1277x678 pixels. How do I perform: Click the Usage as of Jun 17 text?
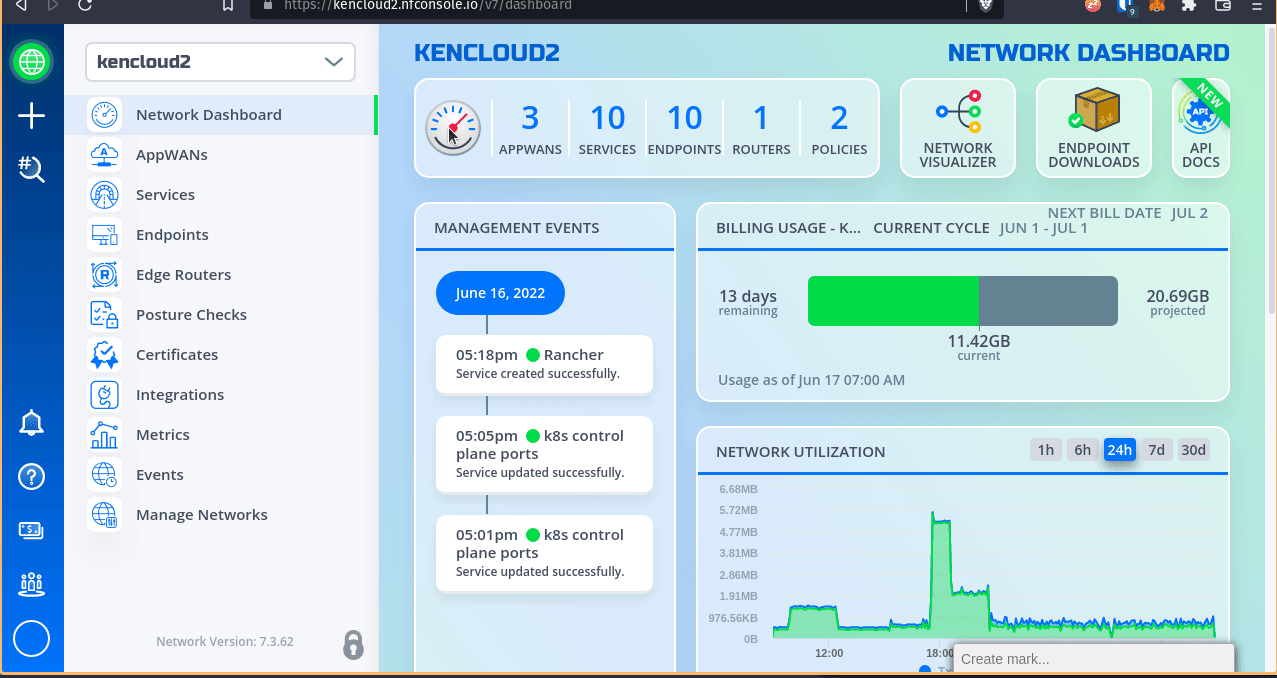coord(811,380)
